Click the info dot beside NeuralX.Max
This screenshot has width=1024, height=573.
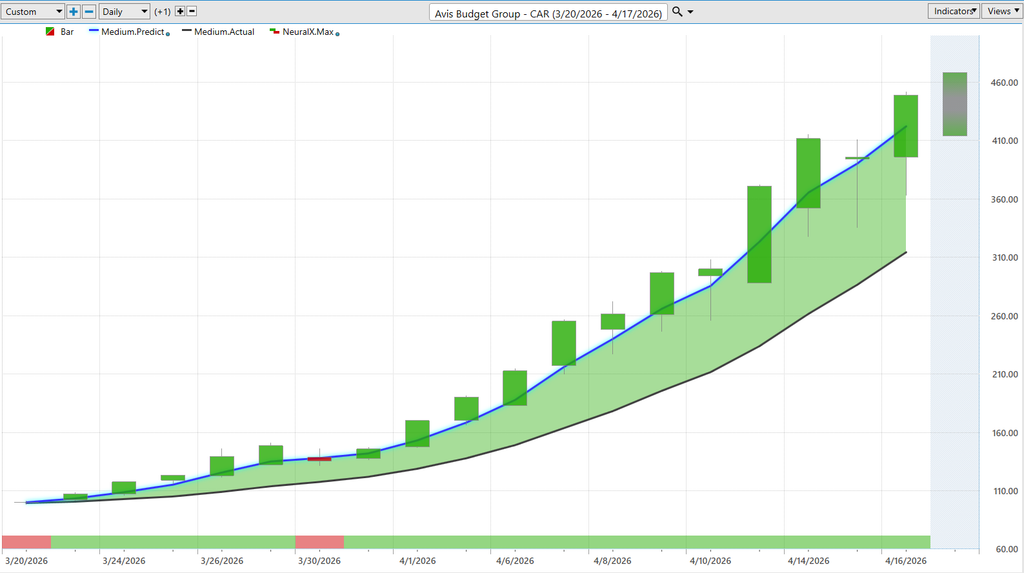click(338, 34)
